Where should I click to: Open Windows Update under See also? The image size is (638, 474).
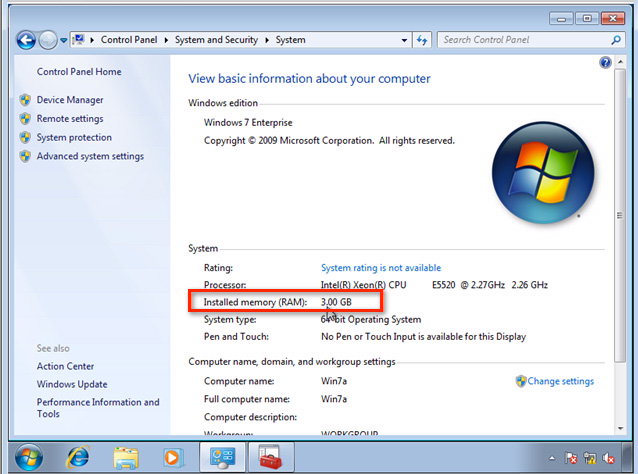(x=72, y=384)
